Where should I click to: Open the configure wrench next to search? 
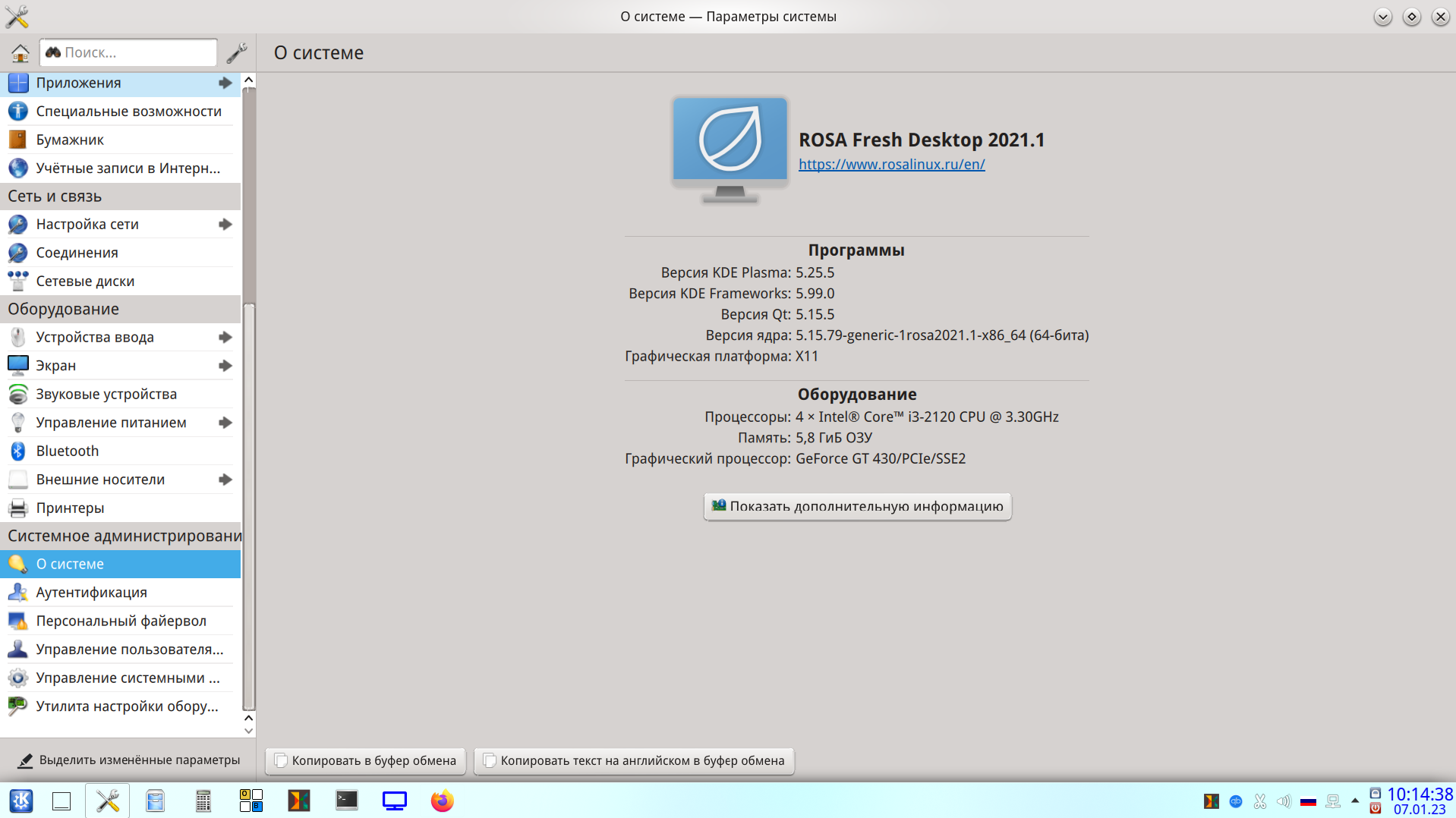tap(237, 52)
